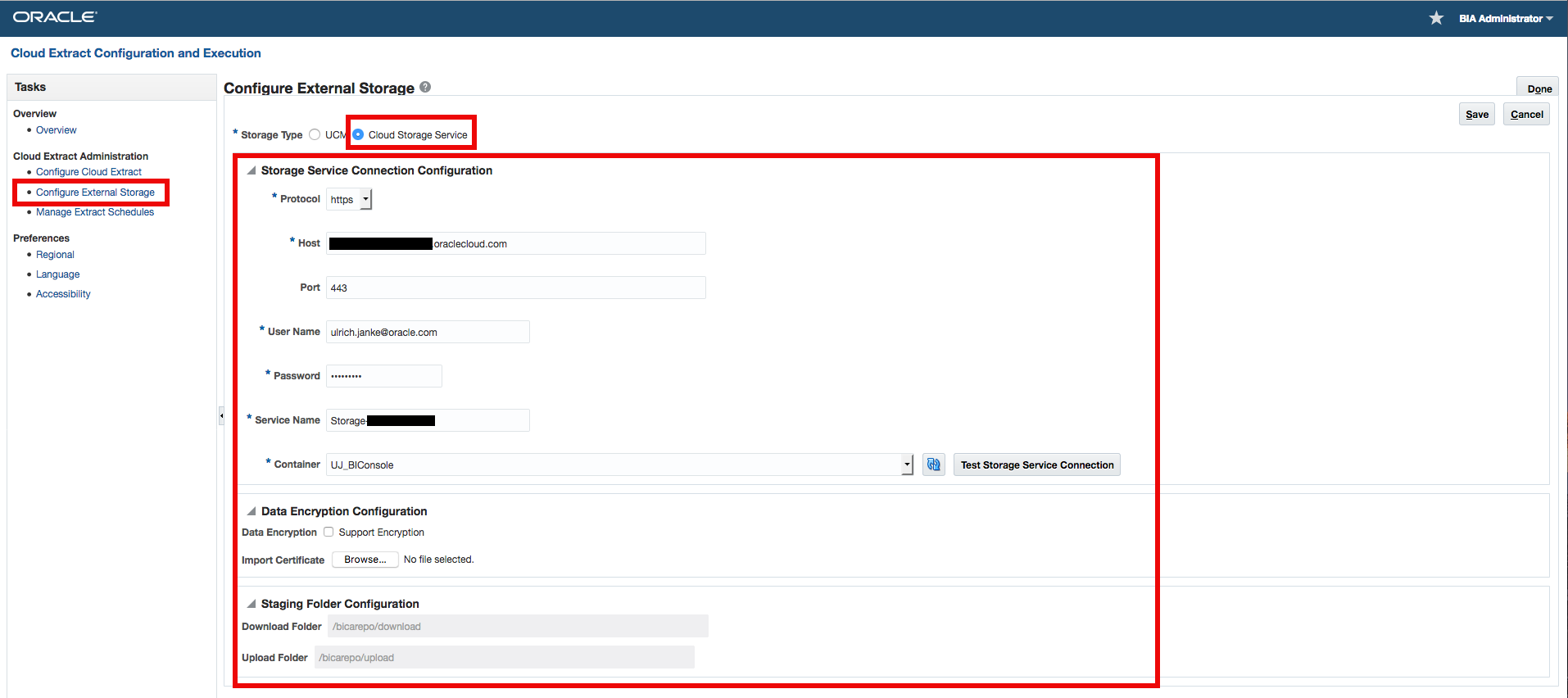1568x698 pixels.
Task: Click the favorites star icon
Action: (1436, 18)
